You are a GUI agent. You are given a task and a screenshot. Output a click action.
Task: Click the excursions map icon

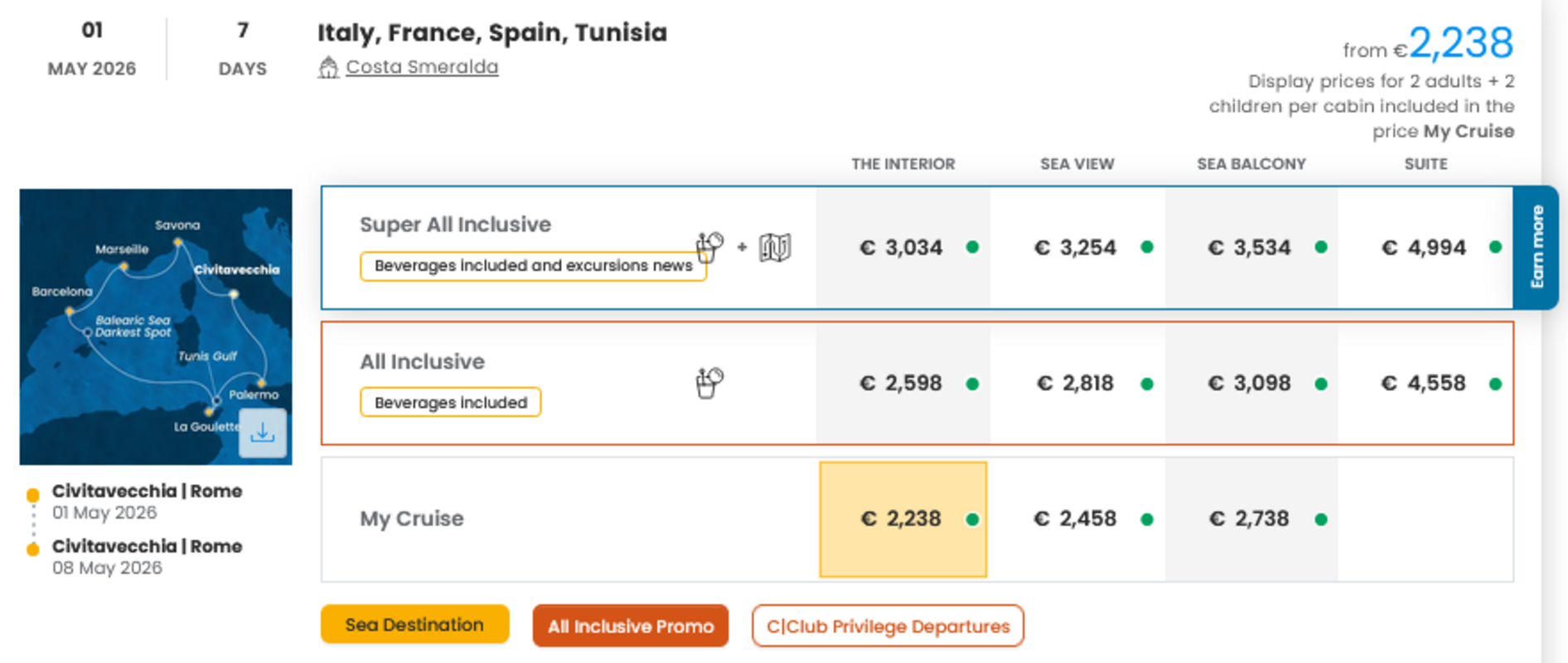coord(775,247)
